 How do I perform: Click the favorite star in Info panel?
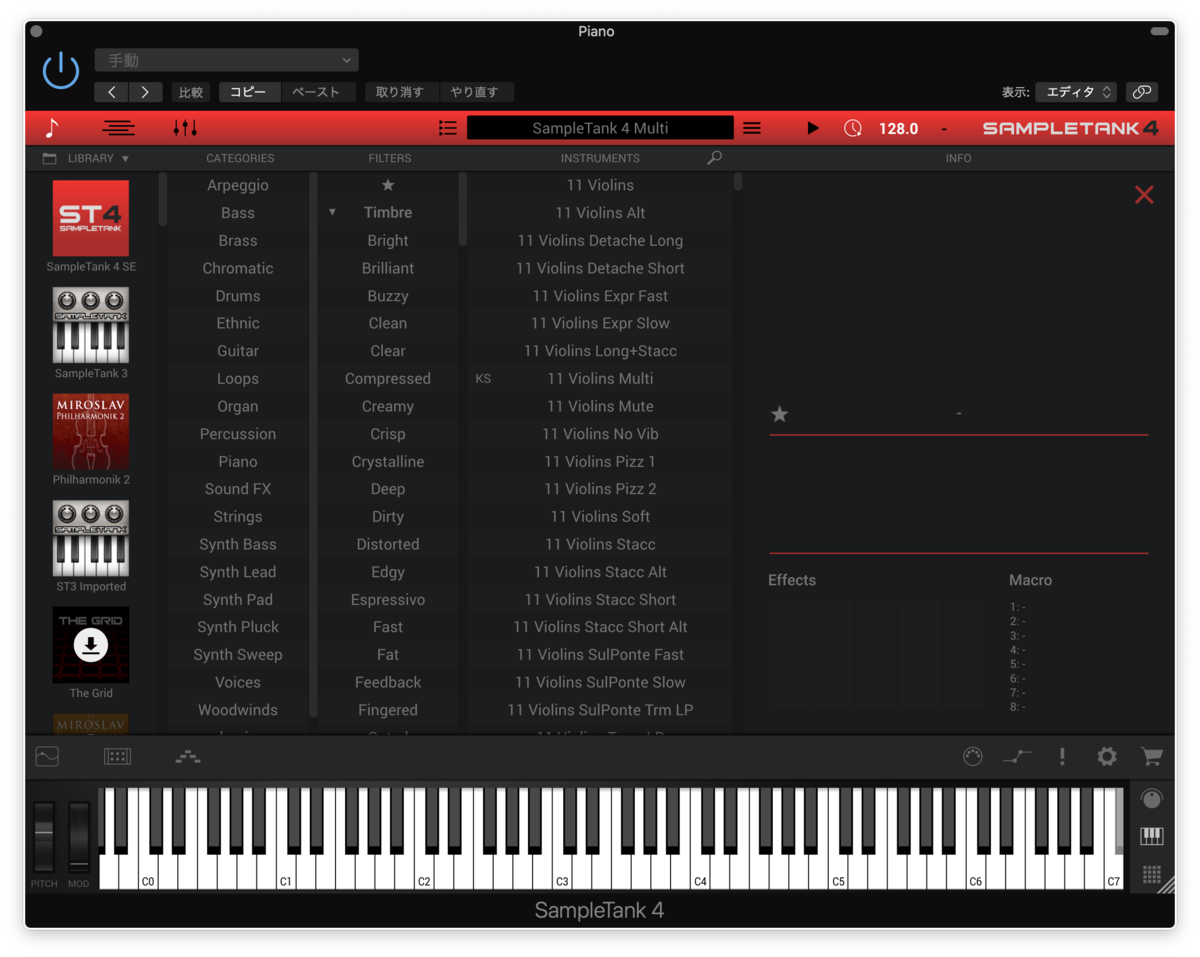(780, 414)
